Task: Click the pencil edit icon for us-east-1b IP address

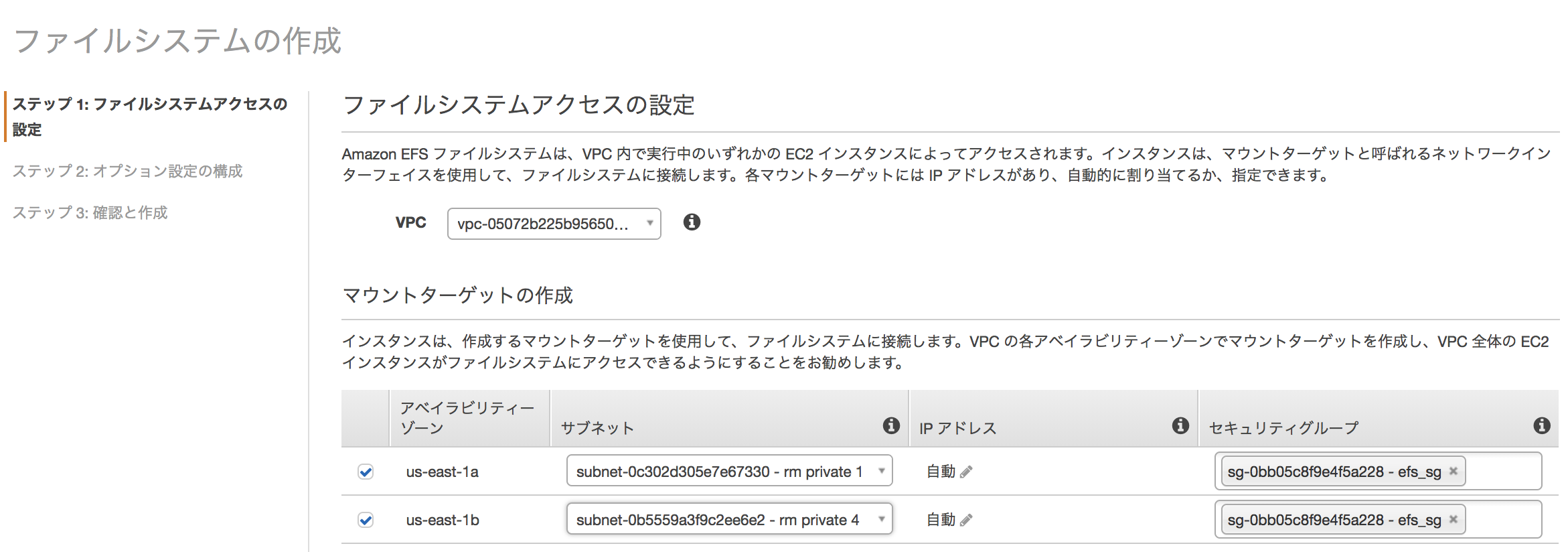Action: pos(966,520)
